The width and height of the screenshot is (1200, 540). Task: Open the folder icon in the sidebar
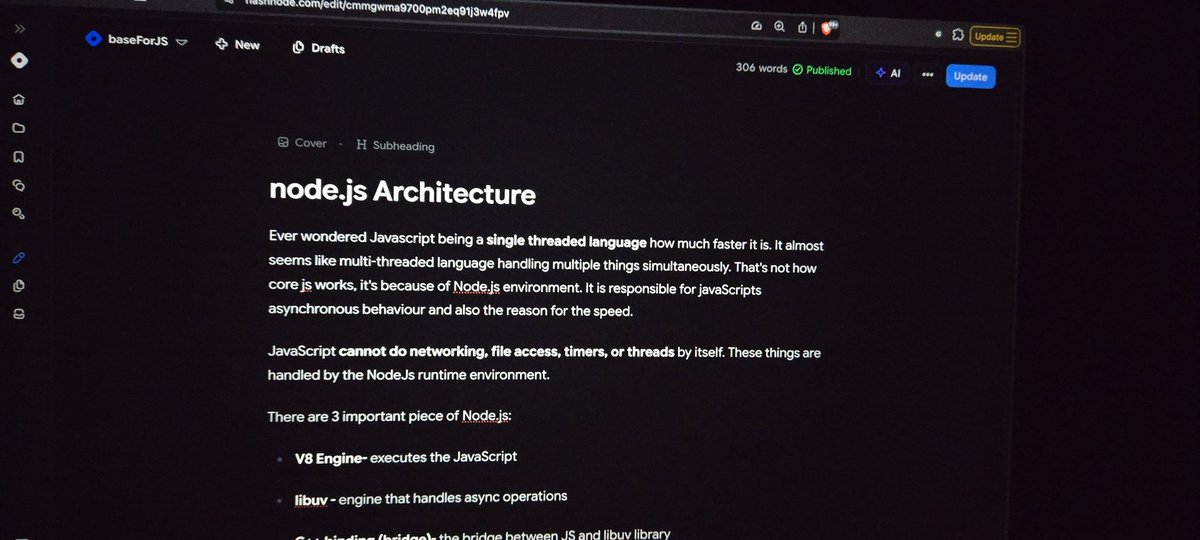[19, 128]
